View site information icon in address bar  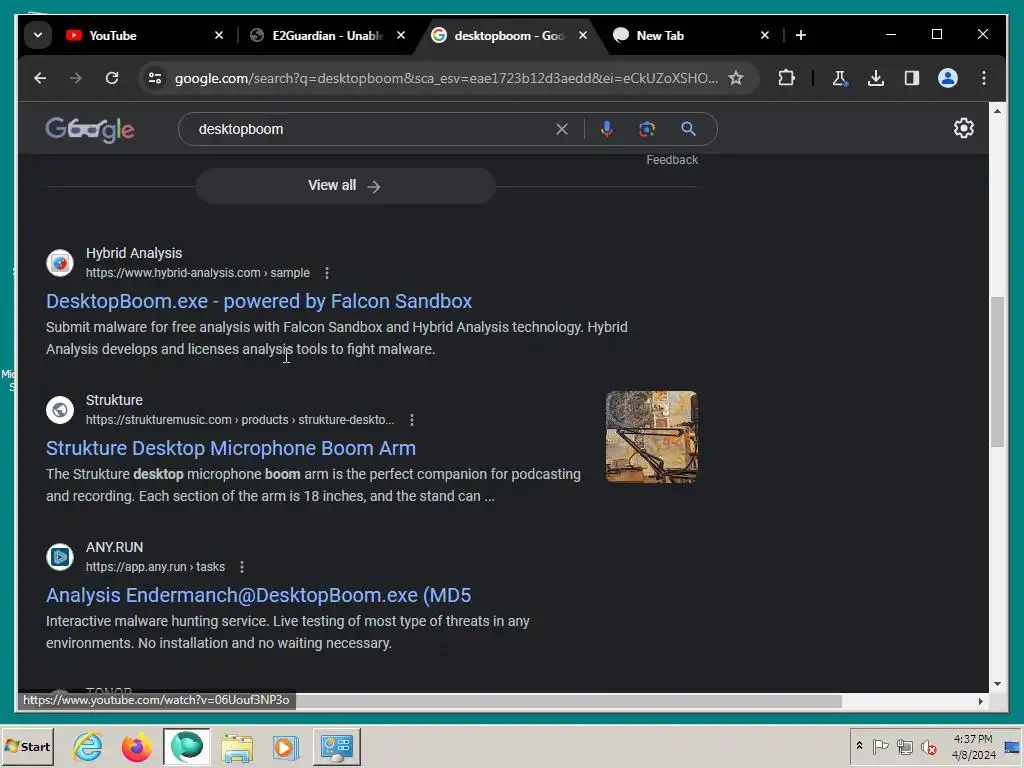(x=155, y=78)
